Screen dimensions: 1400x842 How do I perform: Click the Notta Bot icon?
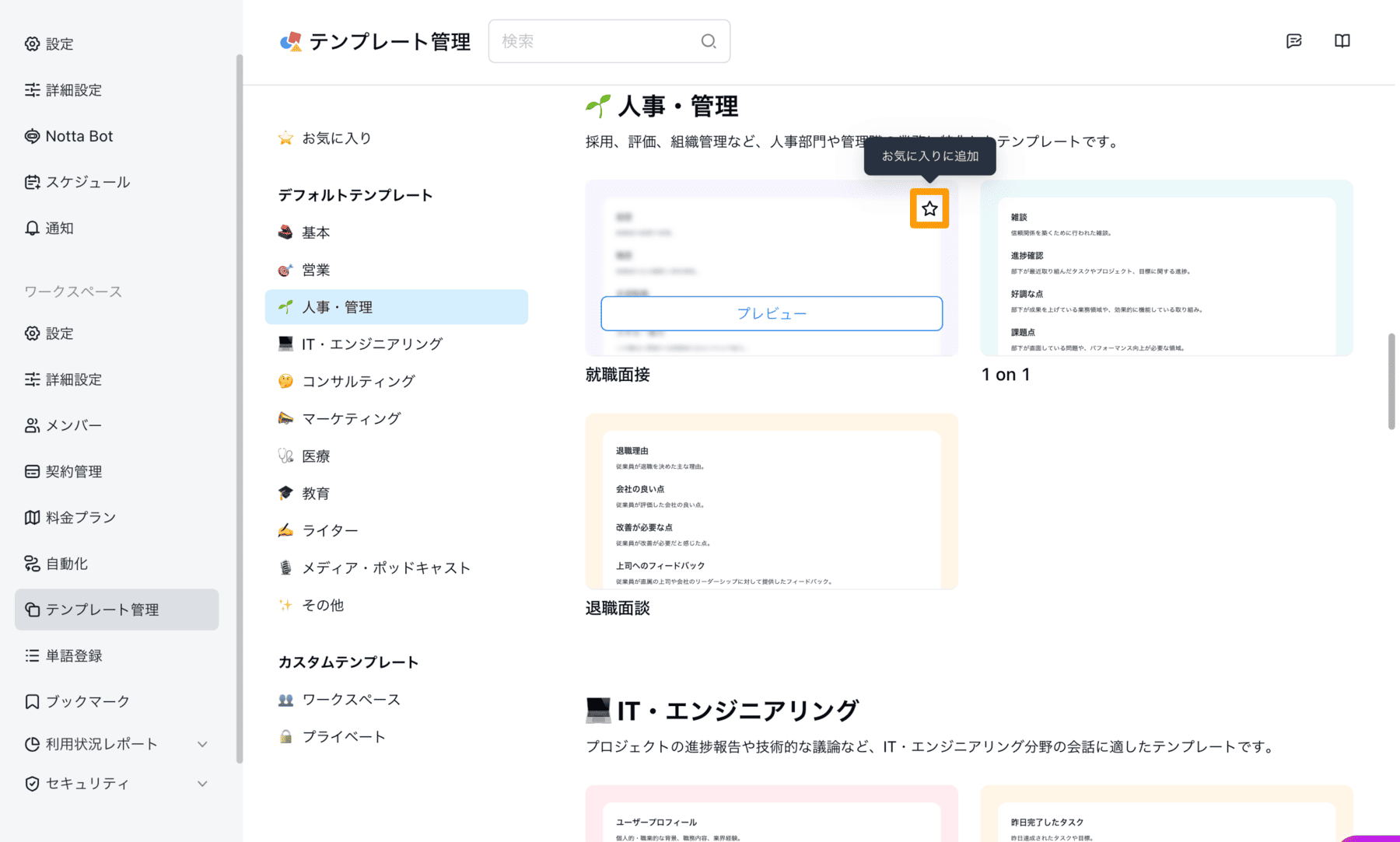[x=32, y=136]
